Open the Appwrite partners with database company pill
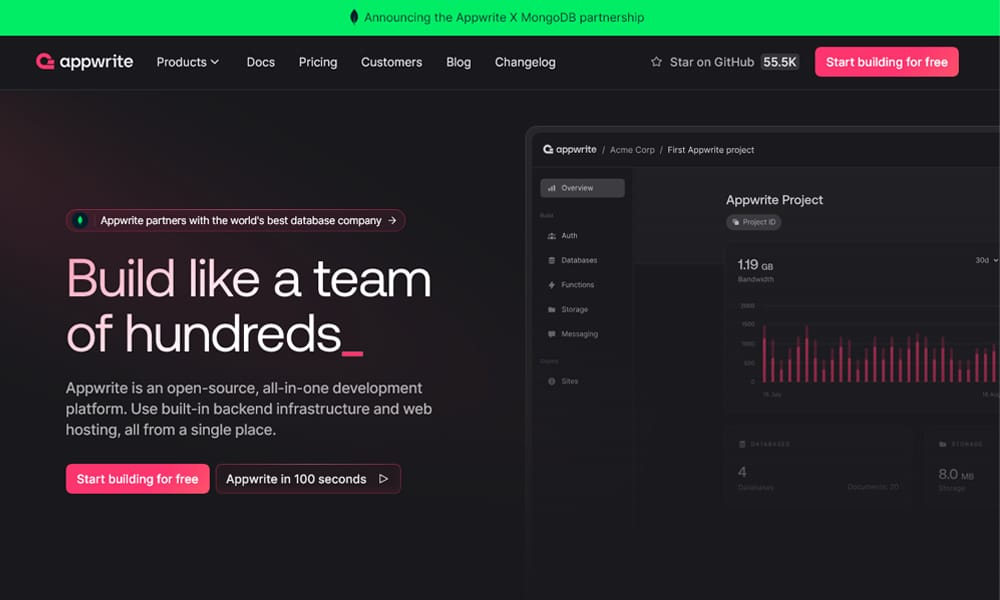 235,220
